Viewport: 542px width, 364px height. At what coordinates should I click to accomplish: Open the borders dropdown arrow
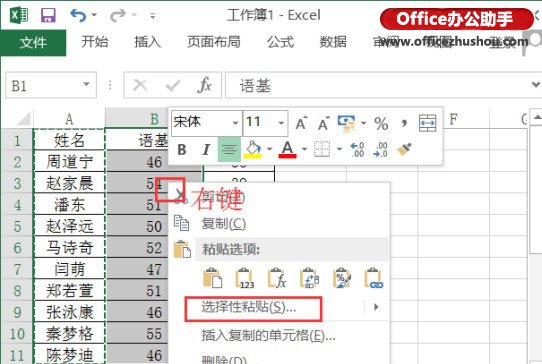[339, 149]
